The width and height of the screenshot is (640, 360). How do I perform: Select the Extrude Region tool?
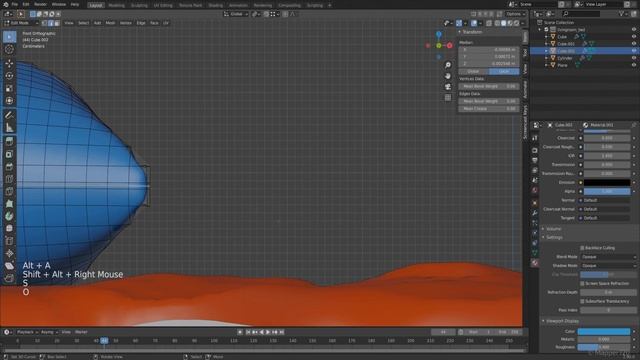pyautogui.click(x=9, y=141)
